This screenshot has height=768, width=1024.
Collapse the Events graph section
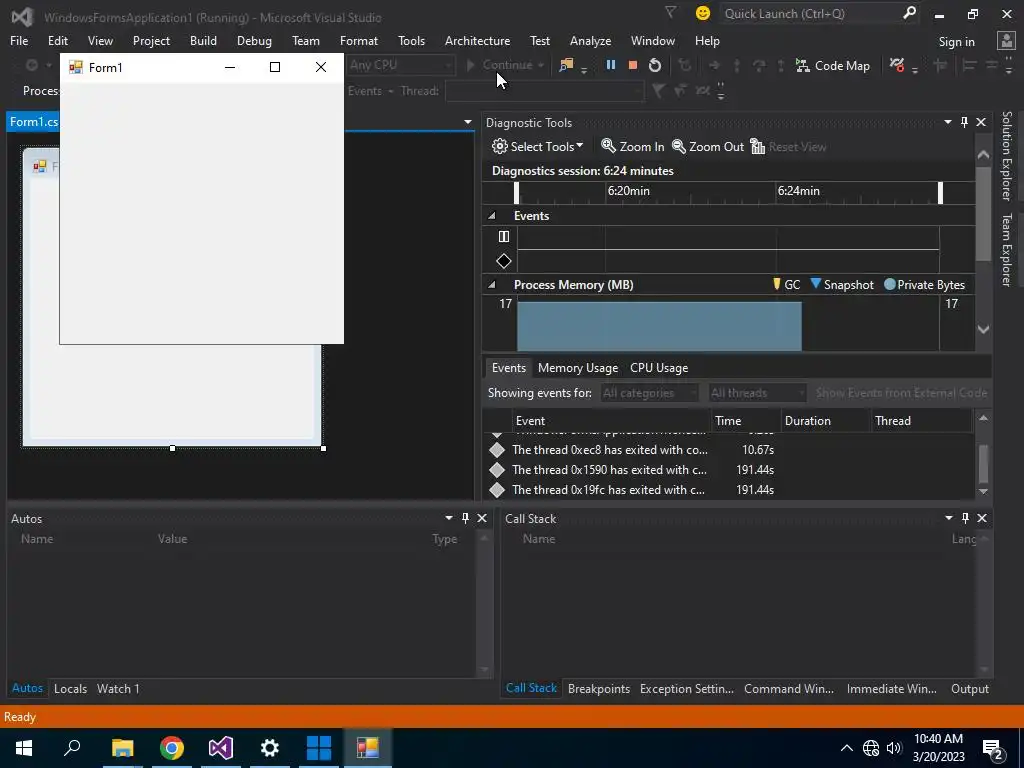(x=492, y=216)
